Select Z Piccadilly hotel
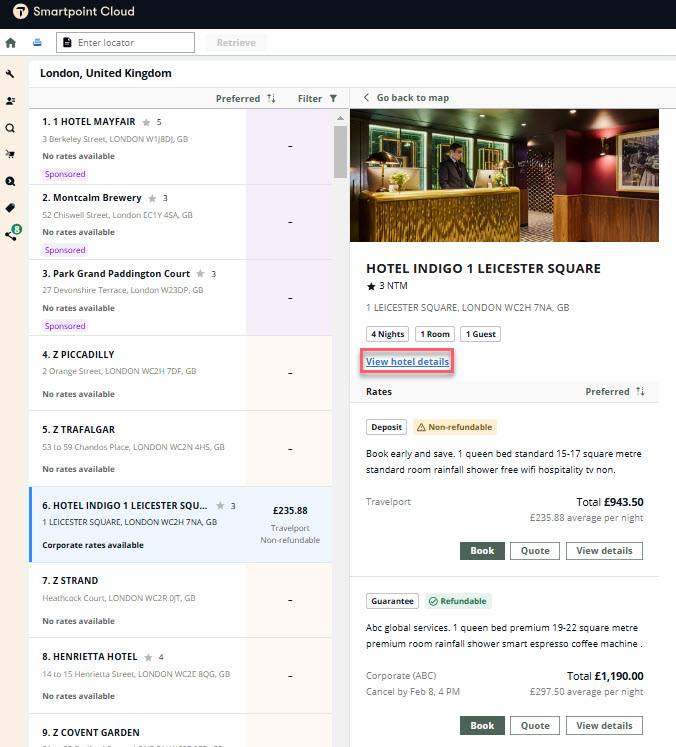 181,374
